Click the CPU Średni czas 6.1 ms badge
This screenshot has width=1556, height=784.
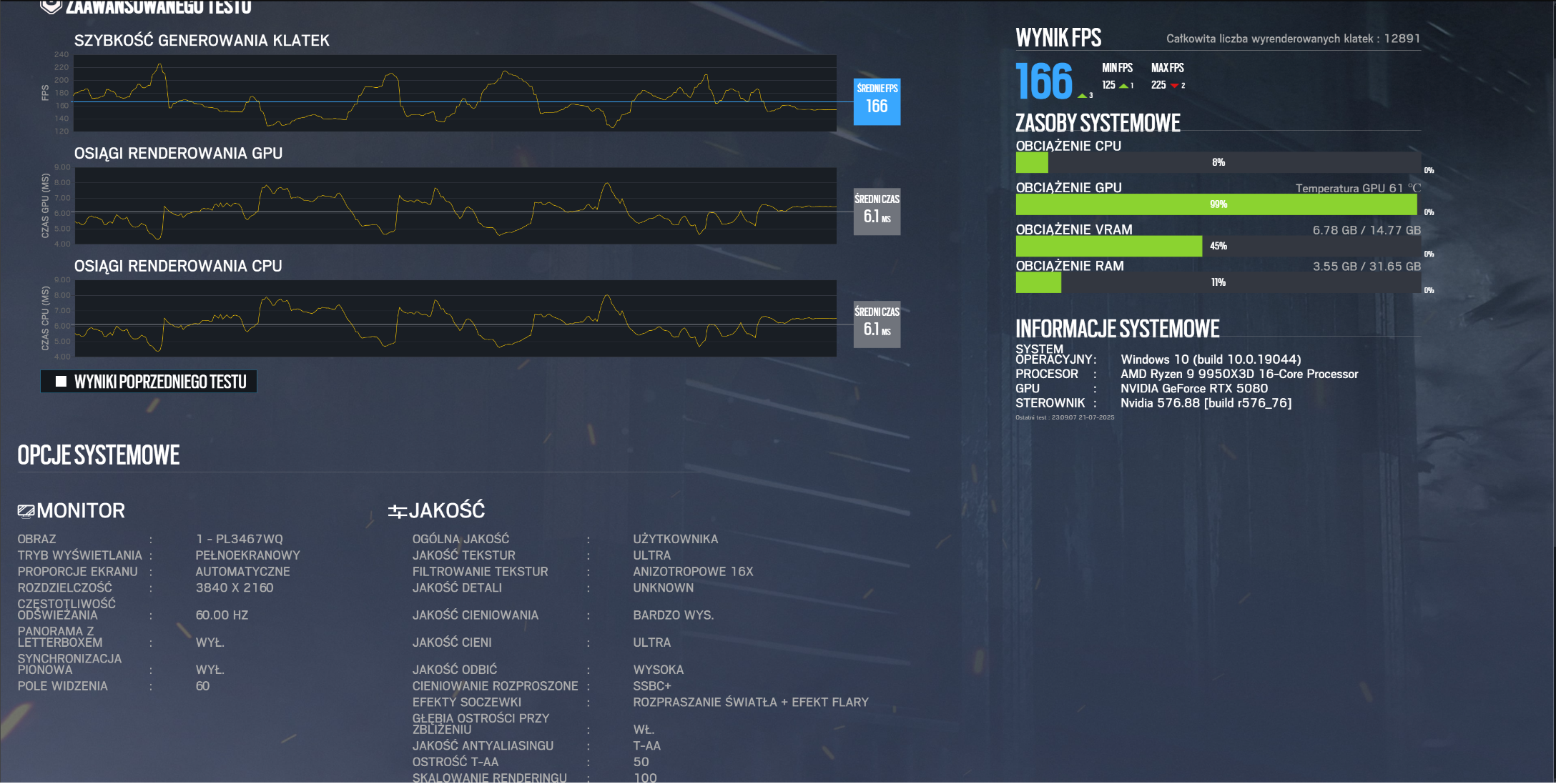pyautogui.click(x=877, y=324)
